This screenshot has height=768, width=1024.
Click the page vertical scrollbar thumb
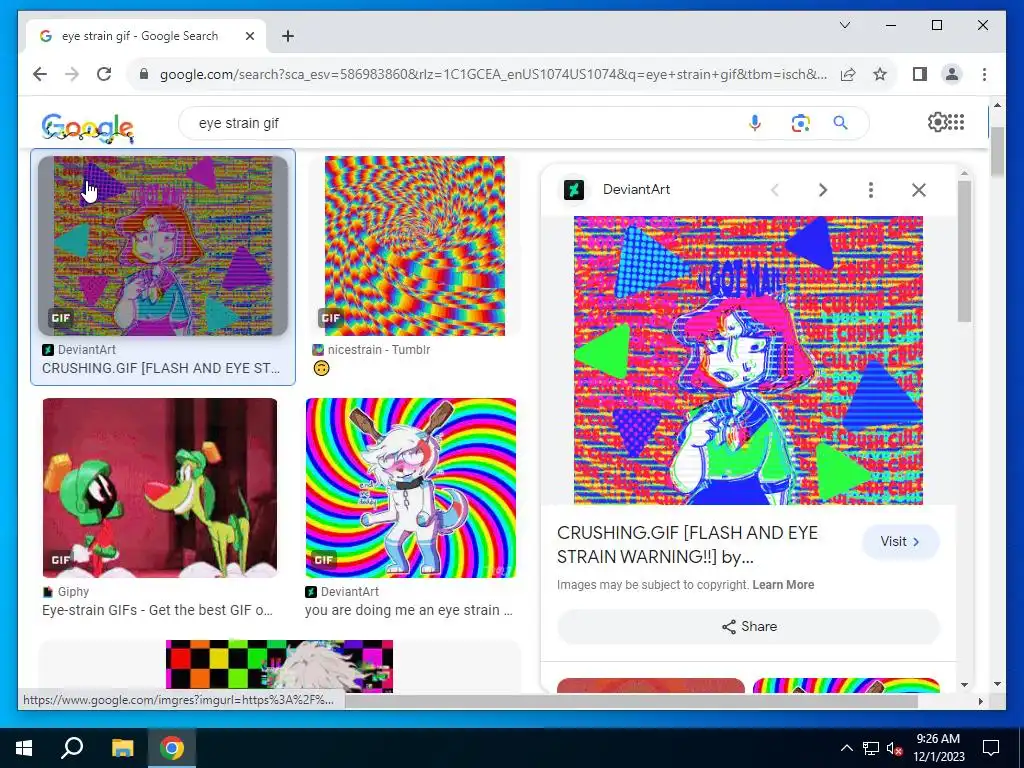point(997,152)
